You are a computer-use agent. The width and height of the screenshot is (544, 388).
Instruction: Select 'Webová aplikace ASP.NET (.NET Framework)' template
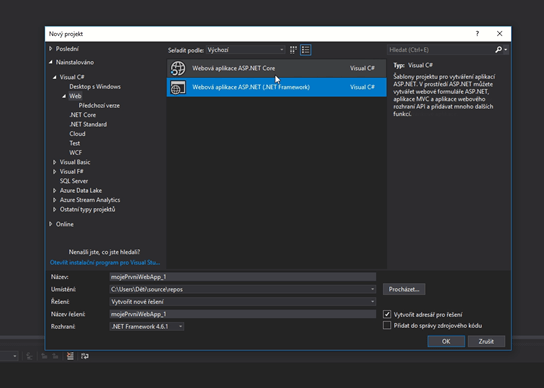[x=277, y=87]
